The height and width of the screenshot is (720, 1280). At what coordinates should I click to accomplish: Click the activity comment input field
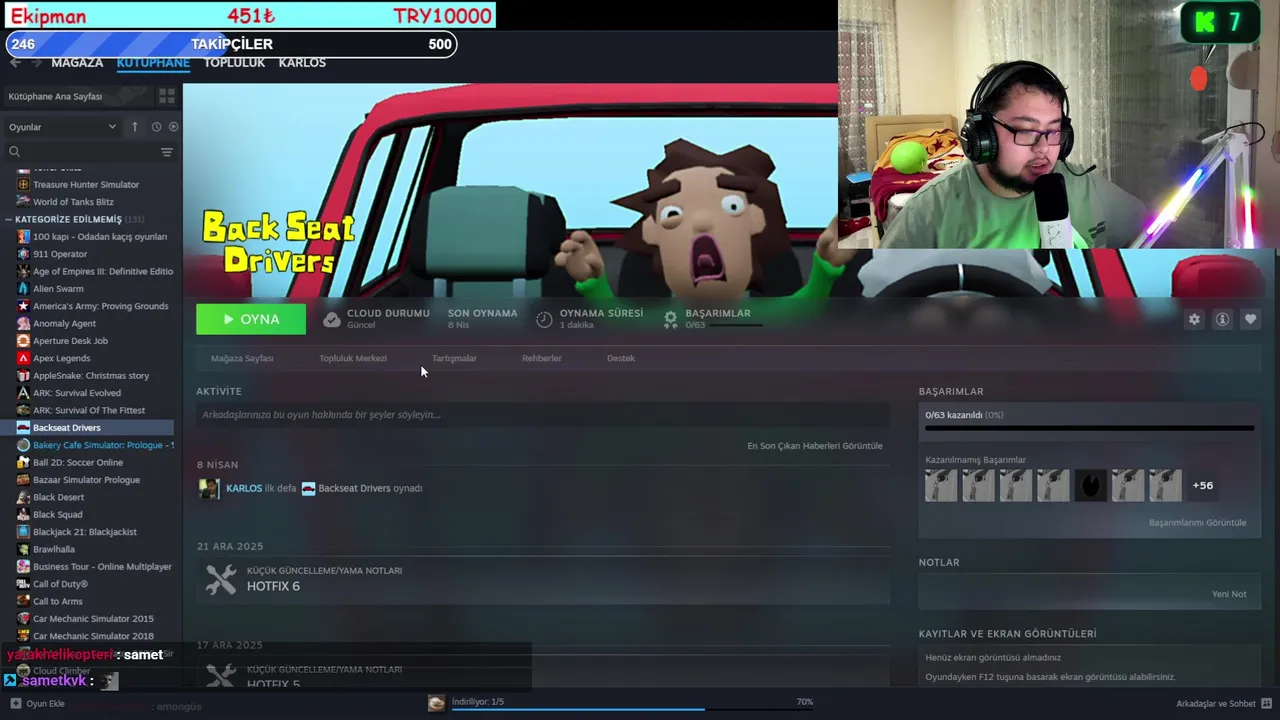click(x=543, y=414)
